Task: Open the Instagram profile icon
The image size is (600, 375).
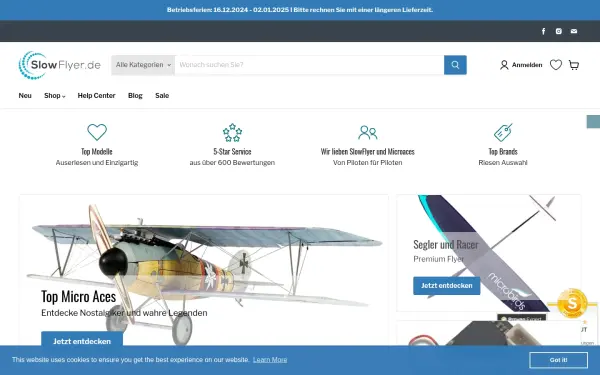Action: click(x=559, y=31)
